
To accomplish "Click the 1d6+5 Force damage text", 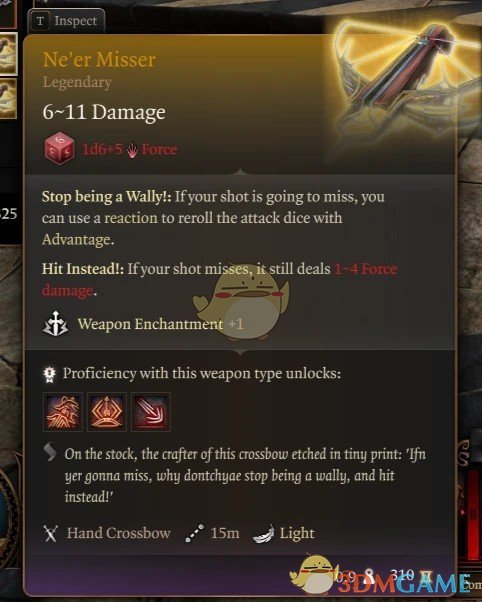I will [x=129, y=149].
